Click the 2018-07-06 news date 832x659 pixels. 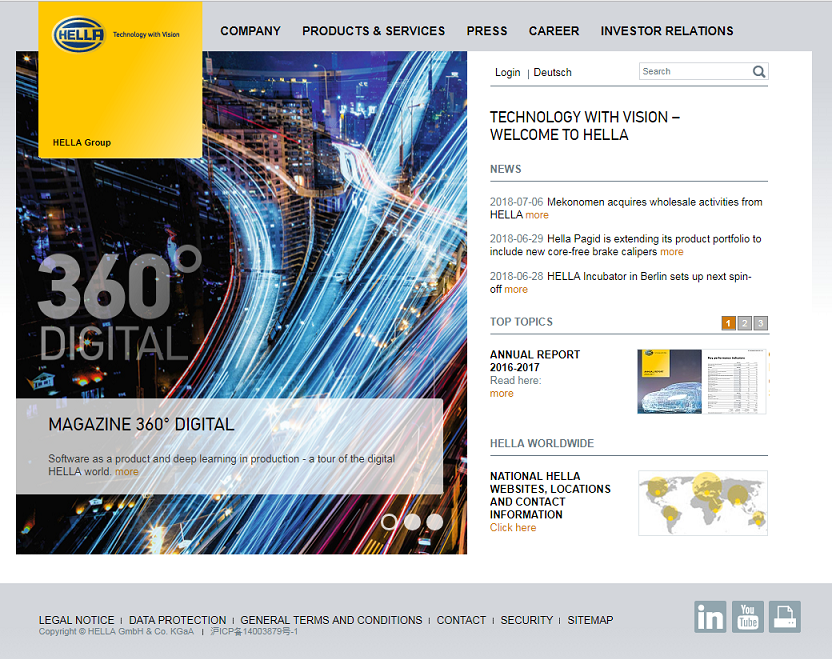point(516,202)
